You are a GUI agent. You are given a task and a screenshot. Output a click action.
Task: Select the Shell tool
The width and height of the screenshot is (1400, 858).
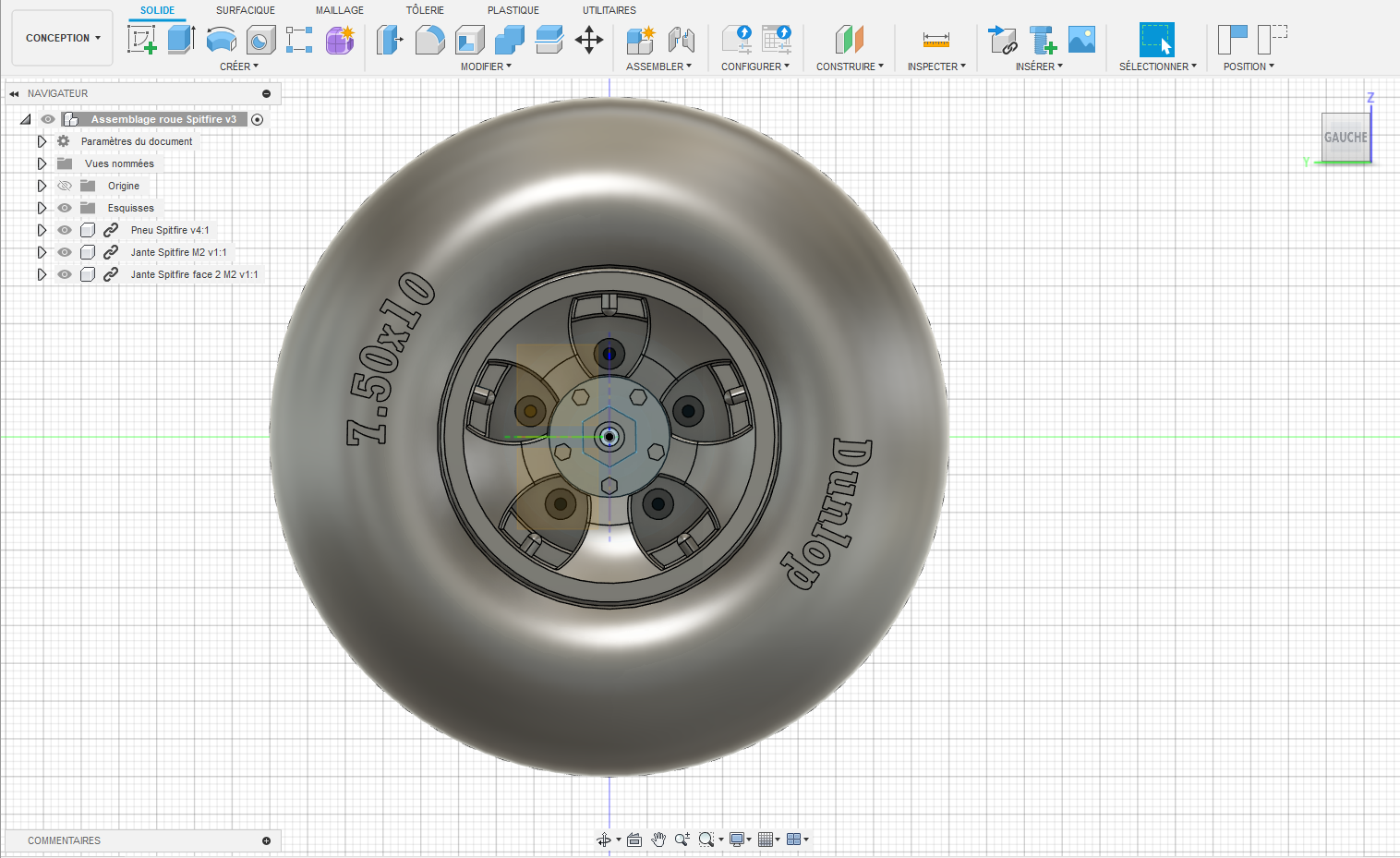click(470, 40)
